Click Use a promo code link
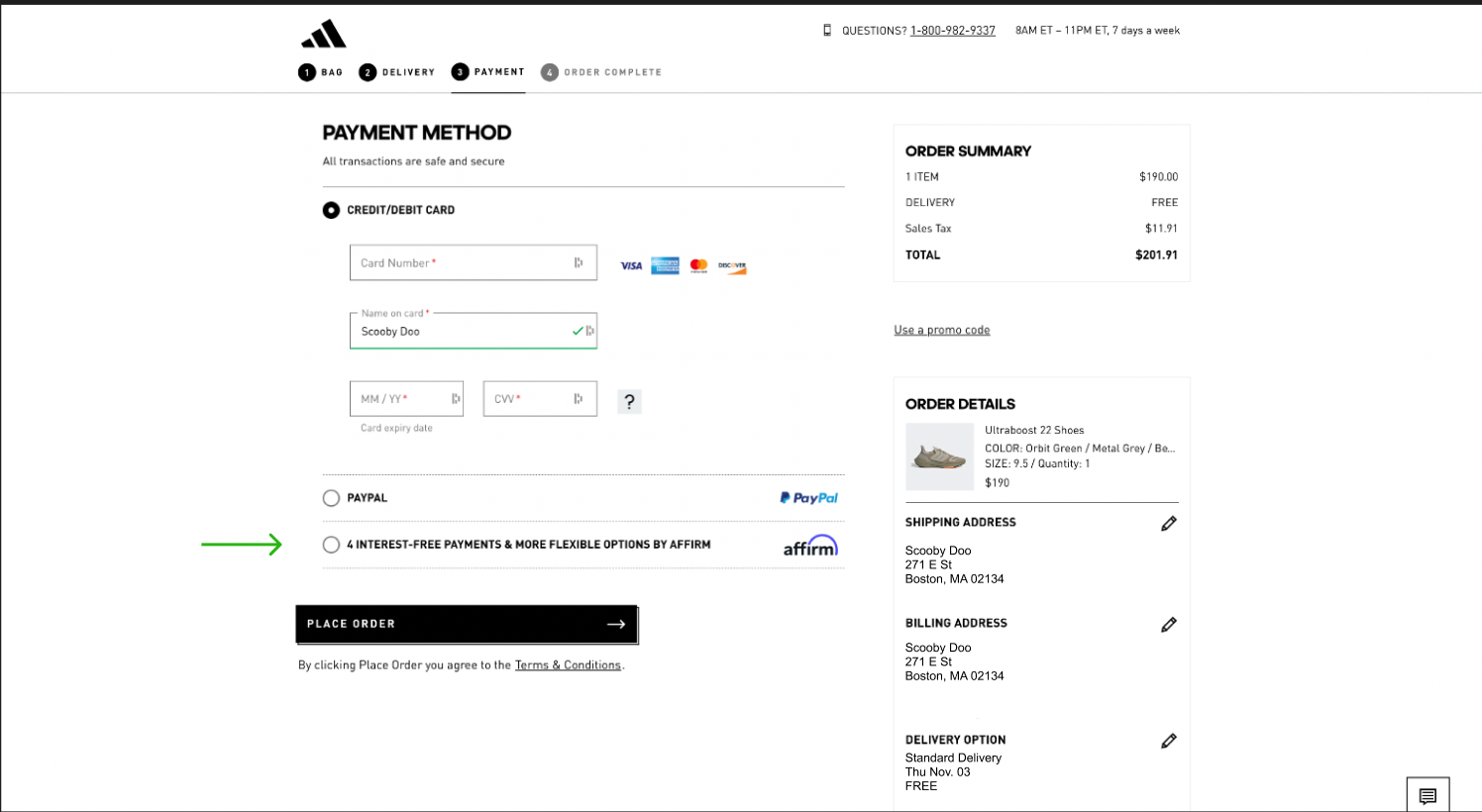This screenshot has height=812, width=1482. tap(941, 330)
